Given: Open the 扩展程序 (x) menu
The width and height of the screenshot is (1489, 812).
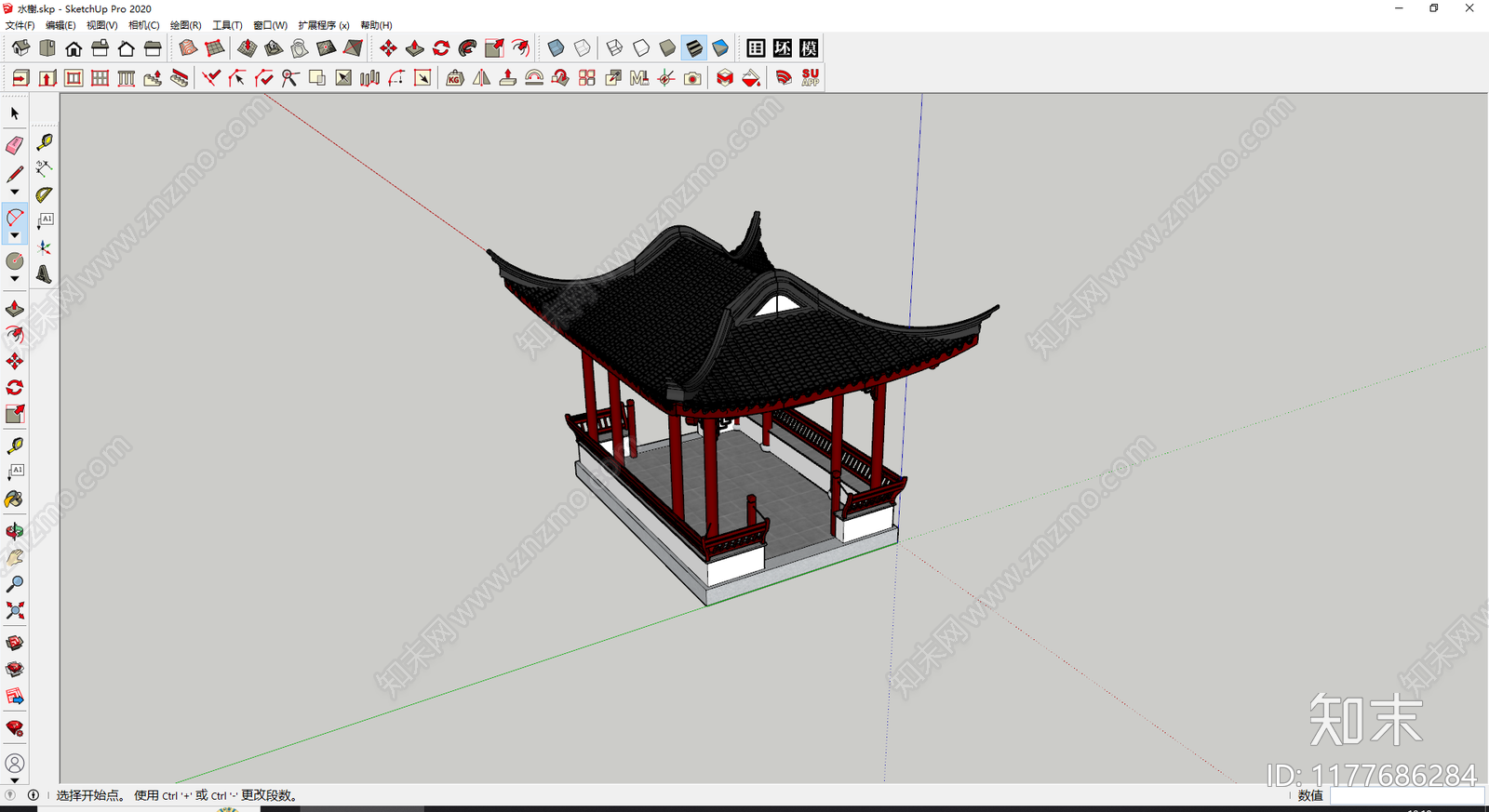Looking at the screenshot, I should pyautogui.click(x=324, y=25).
